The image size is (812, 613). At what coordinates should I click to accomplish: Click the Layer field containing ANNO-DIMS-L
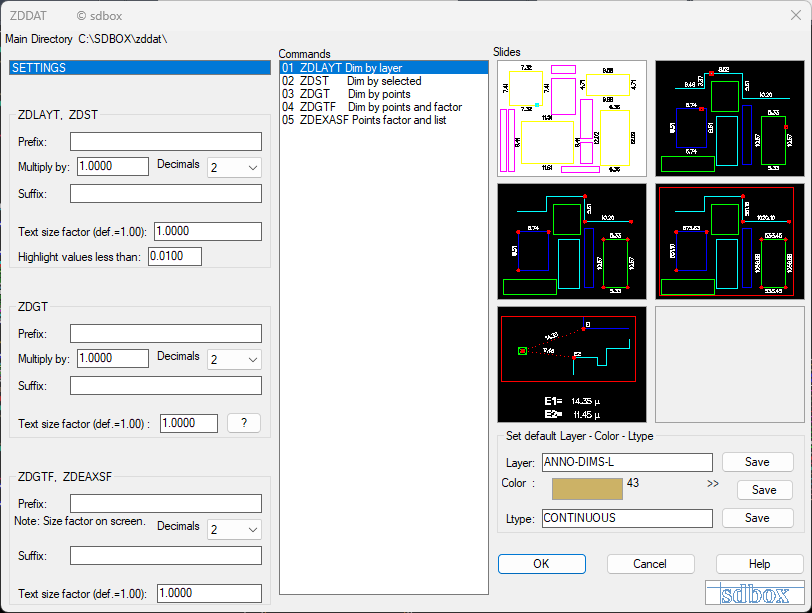click(627, 462)
